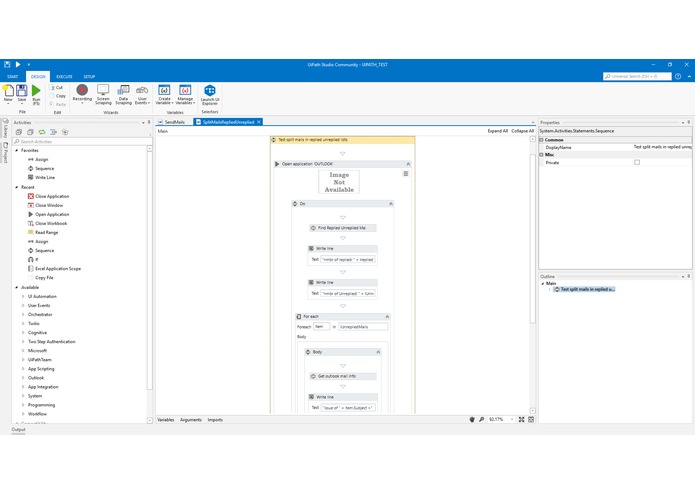
Task: Run the workflow with the green Run button
Action: 36,94
